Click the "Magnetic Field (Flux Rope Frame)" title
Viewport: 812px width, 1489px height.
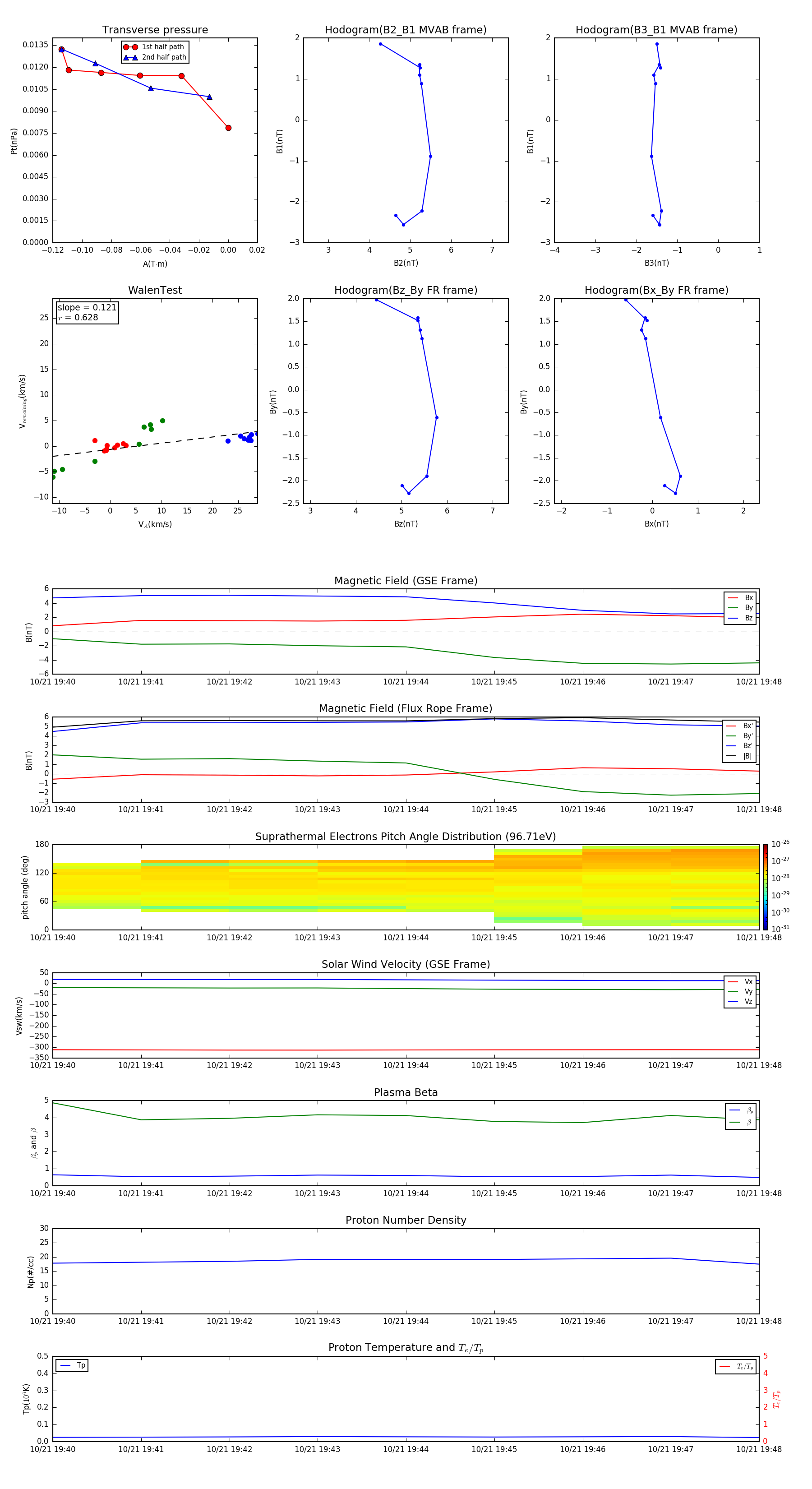click(x=406, y=709)
